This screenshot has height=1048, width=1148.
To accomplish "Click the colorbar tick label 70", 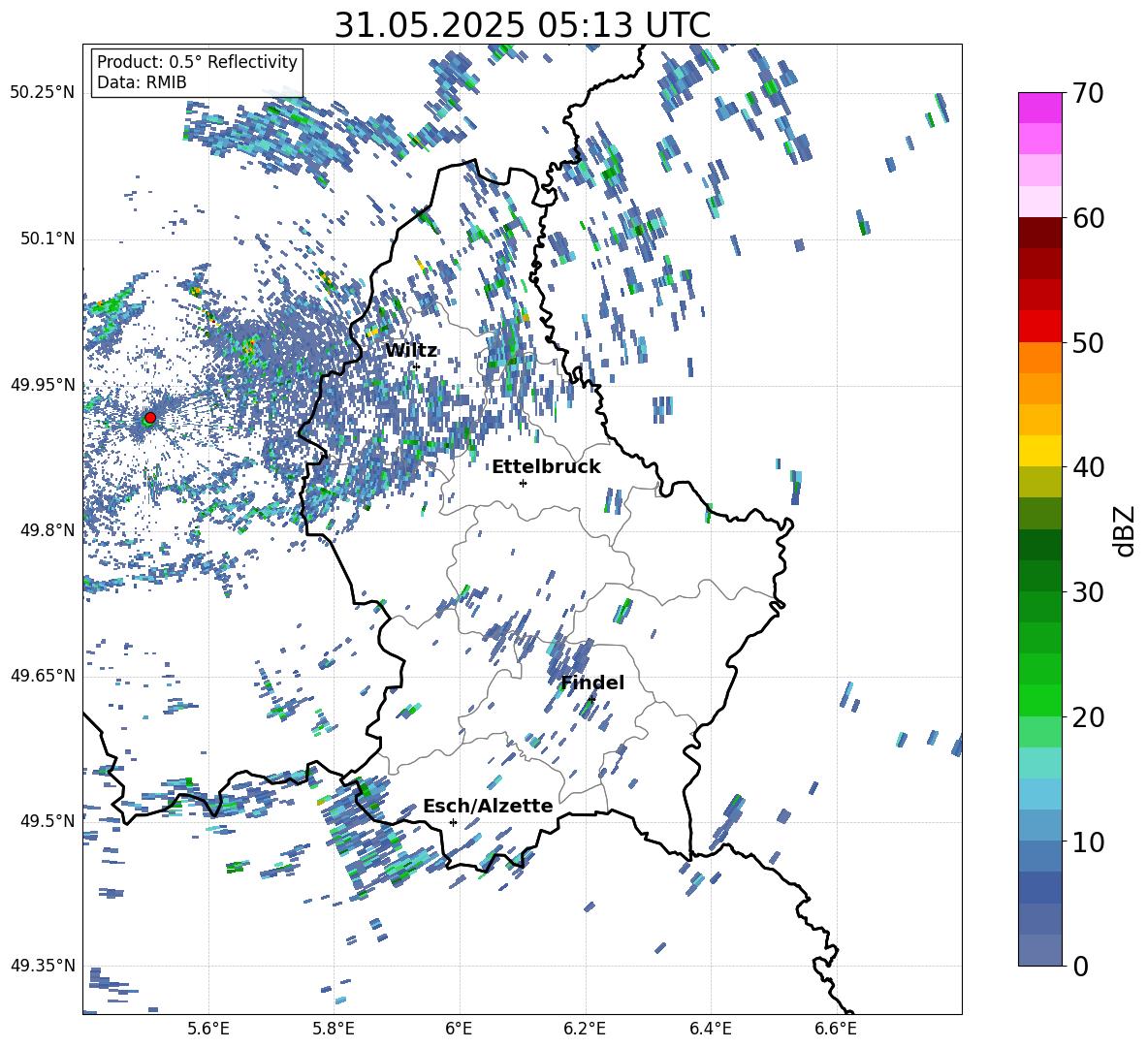I will pos(1088,94).
